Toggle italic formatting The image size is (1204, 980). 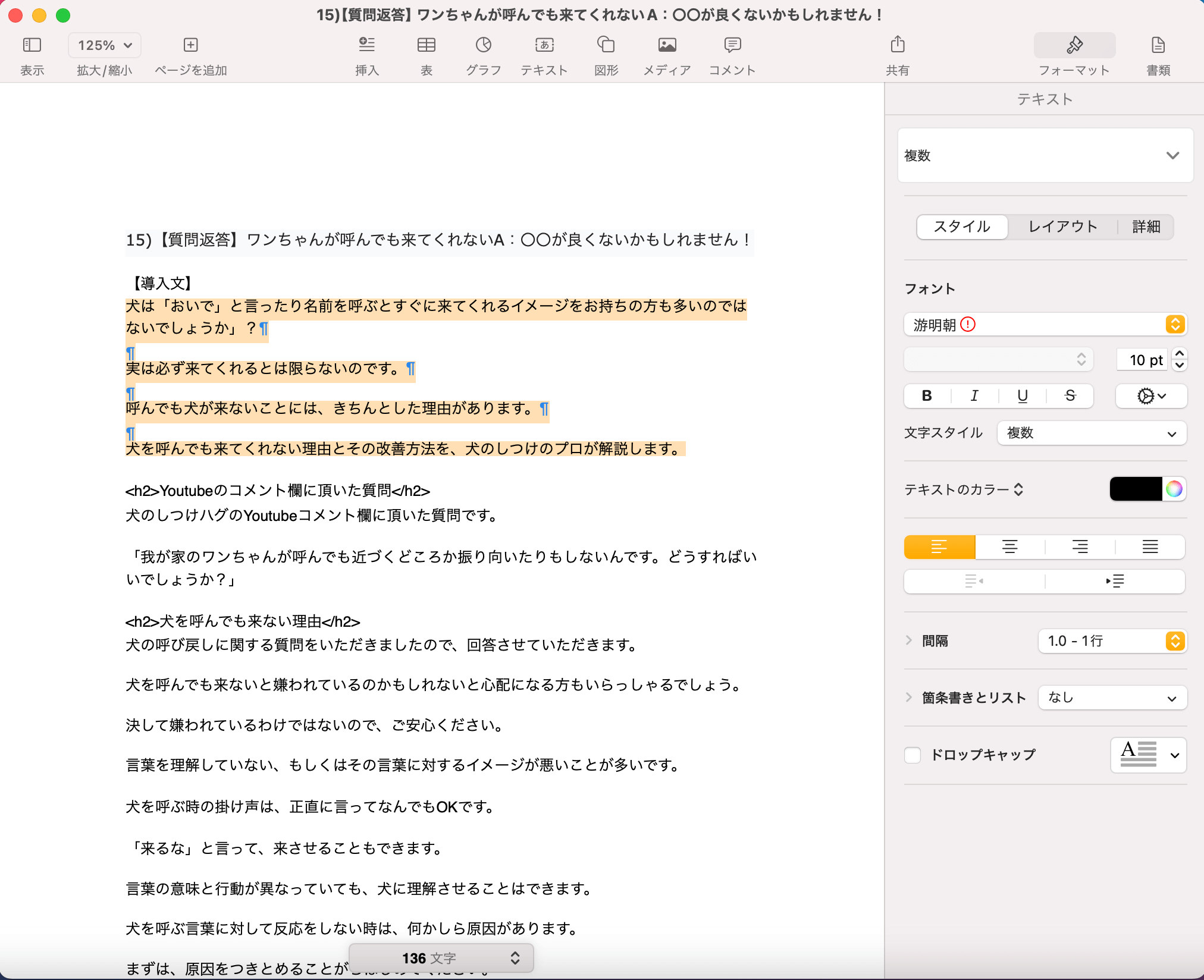(974, 396)
